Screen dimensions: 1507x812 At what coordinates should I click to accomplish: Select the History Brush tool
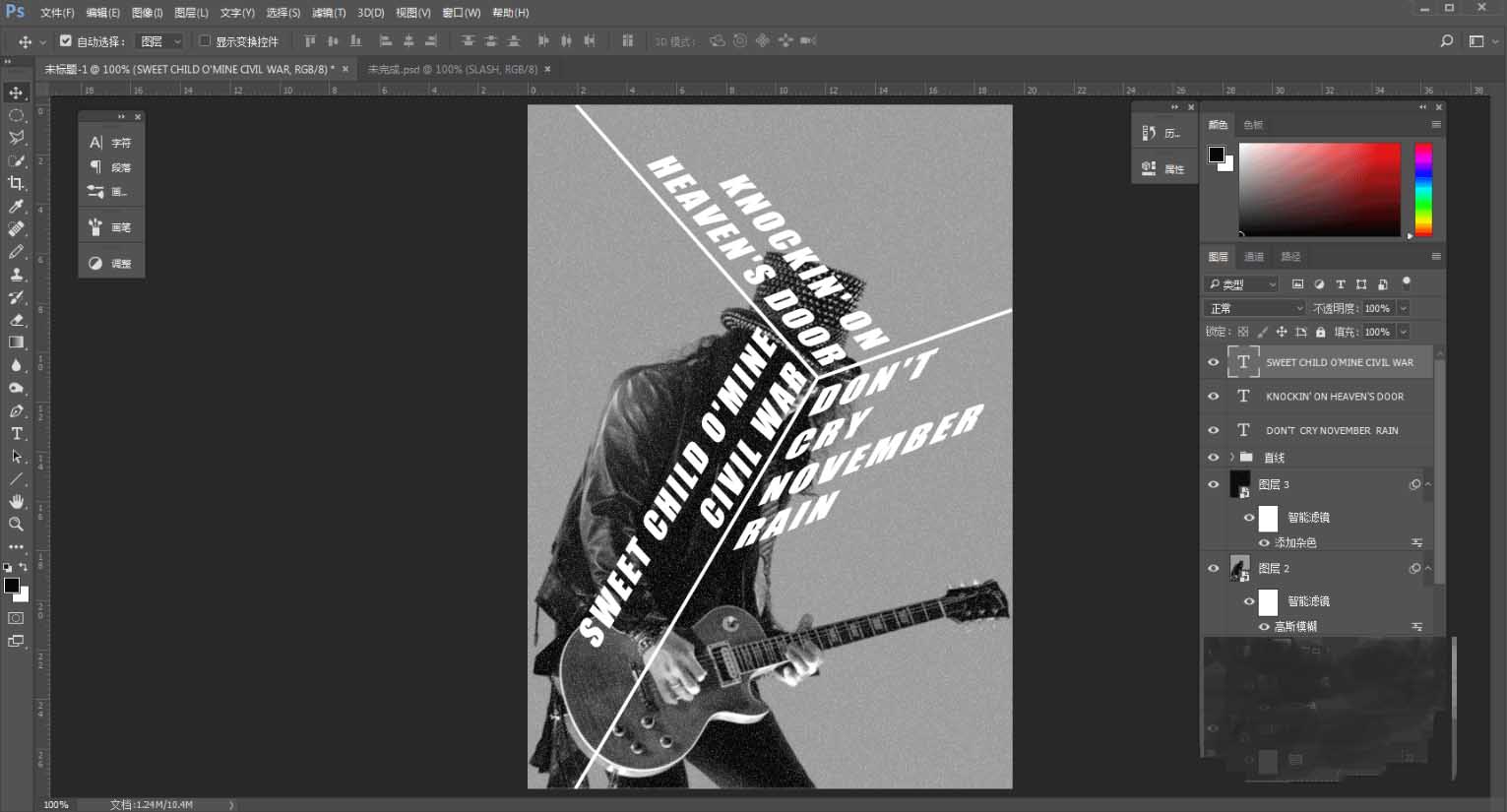16,297
